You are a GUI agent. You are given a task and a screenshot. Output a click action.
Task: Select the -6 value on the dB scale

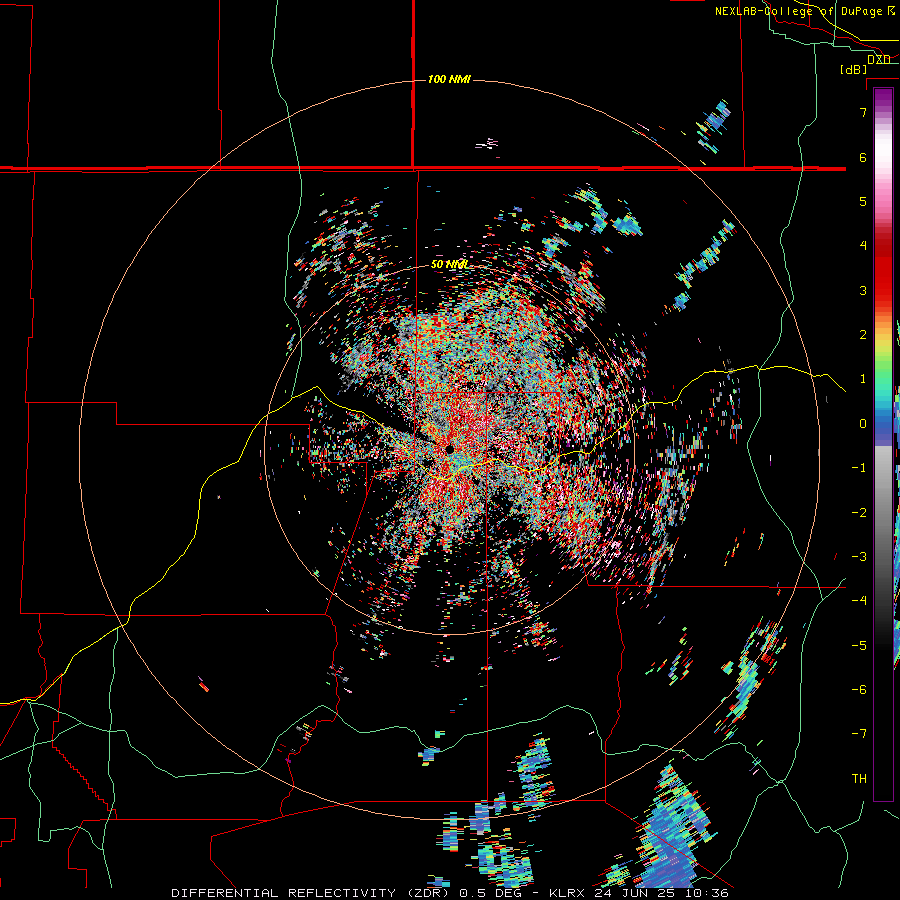[x=859, y=689]
